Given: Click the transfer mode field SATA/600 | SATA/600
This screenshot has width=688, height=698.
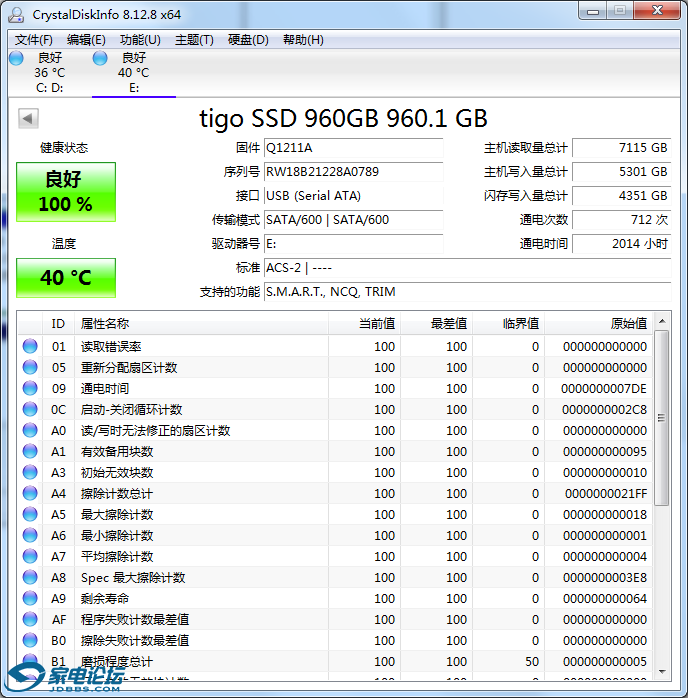Looking at the screenshot, I should [353, 220].
